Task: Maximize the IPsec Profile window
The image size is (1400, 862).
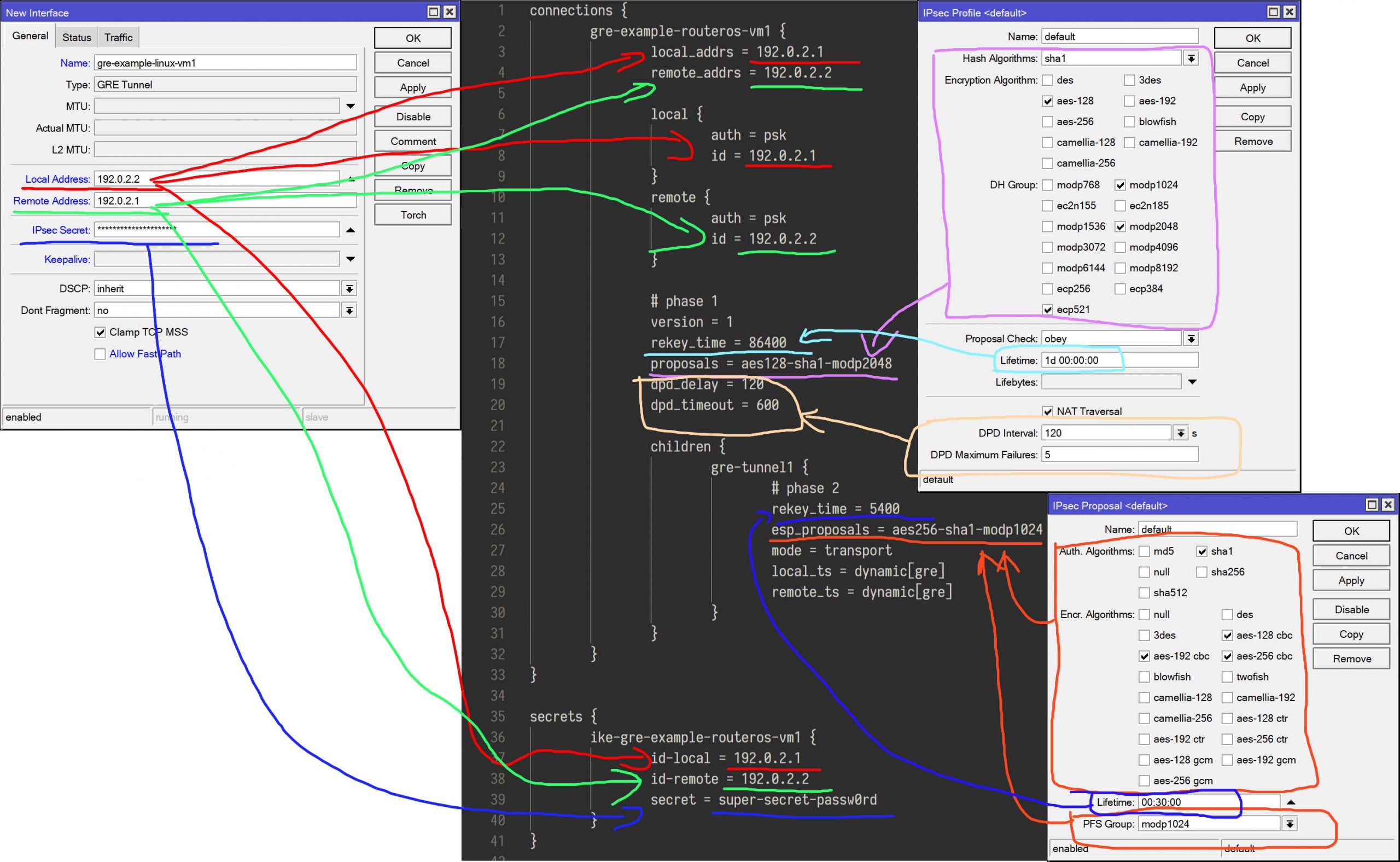Action: [x=1274, y=12]
